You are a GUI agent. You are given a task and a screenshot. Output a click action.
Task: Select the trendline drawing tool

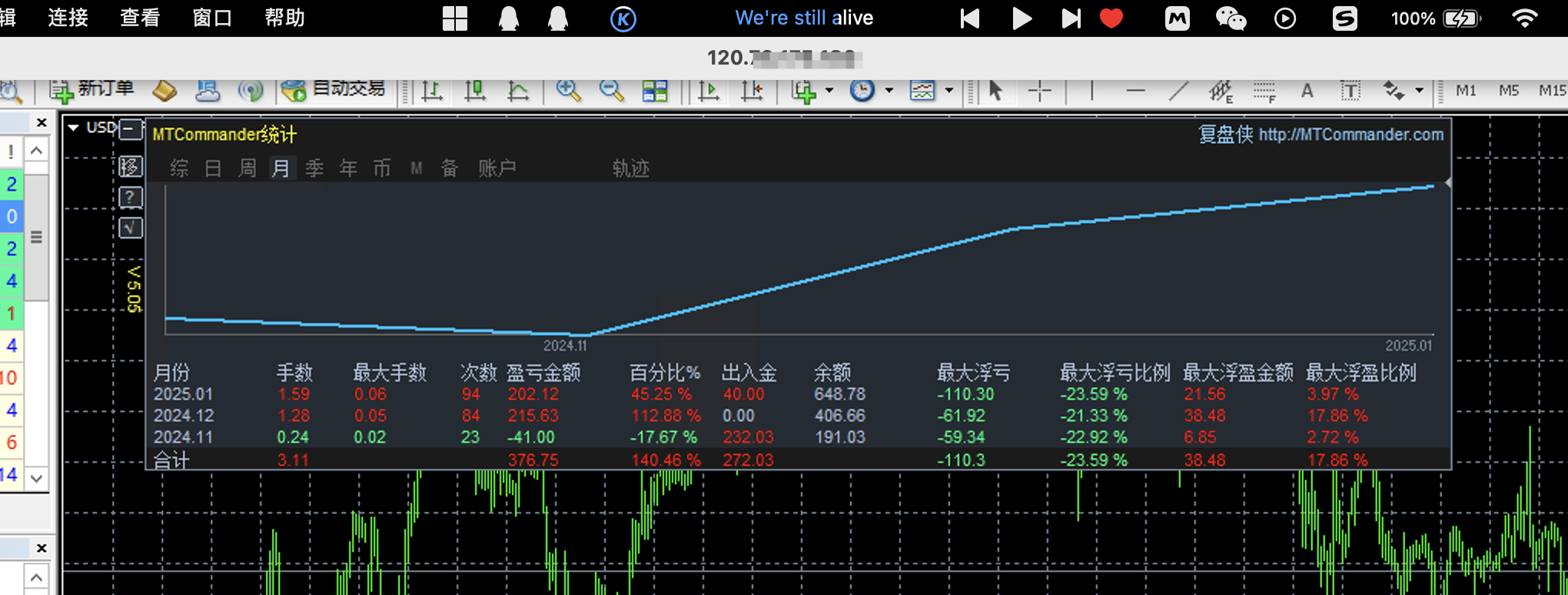click(x=1178, y=91)
